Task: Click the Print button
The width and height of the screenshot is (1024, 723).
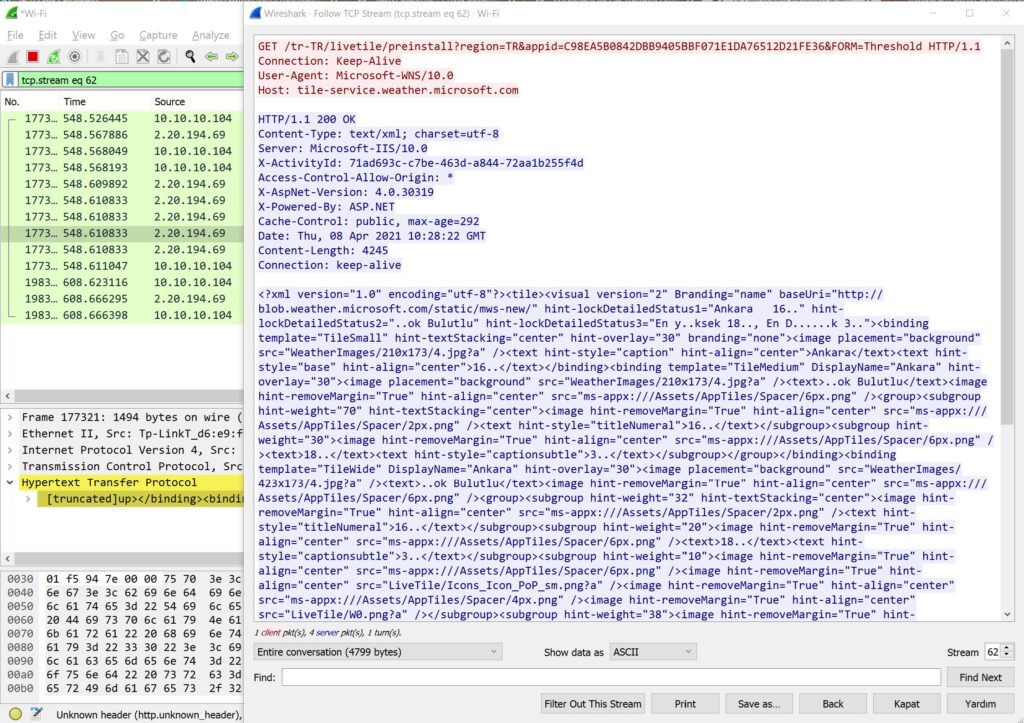Action: tap(685, 703)
